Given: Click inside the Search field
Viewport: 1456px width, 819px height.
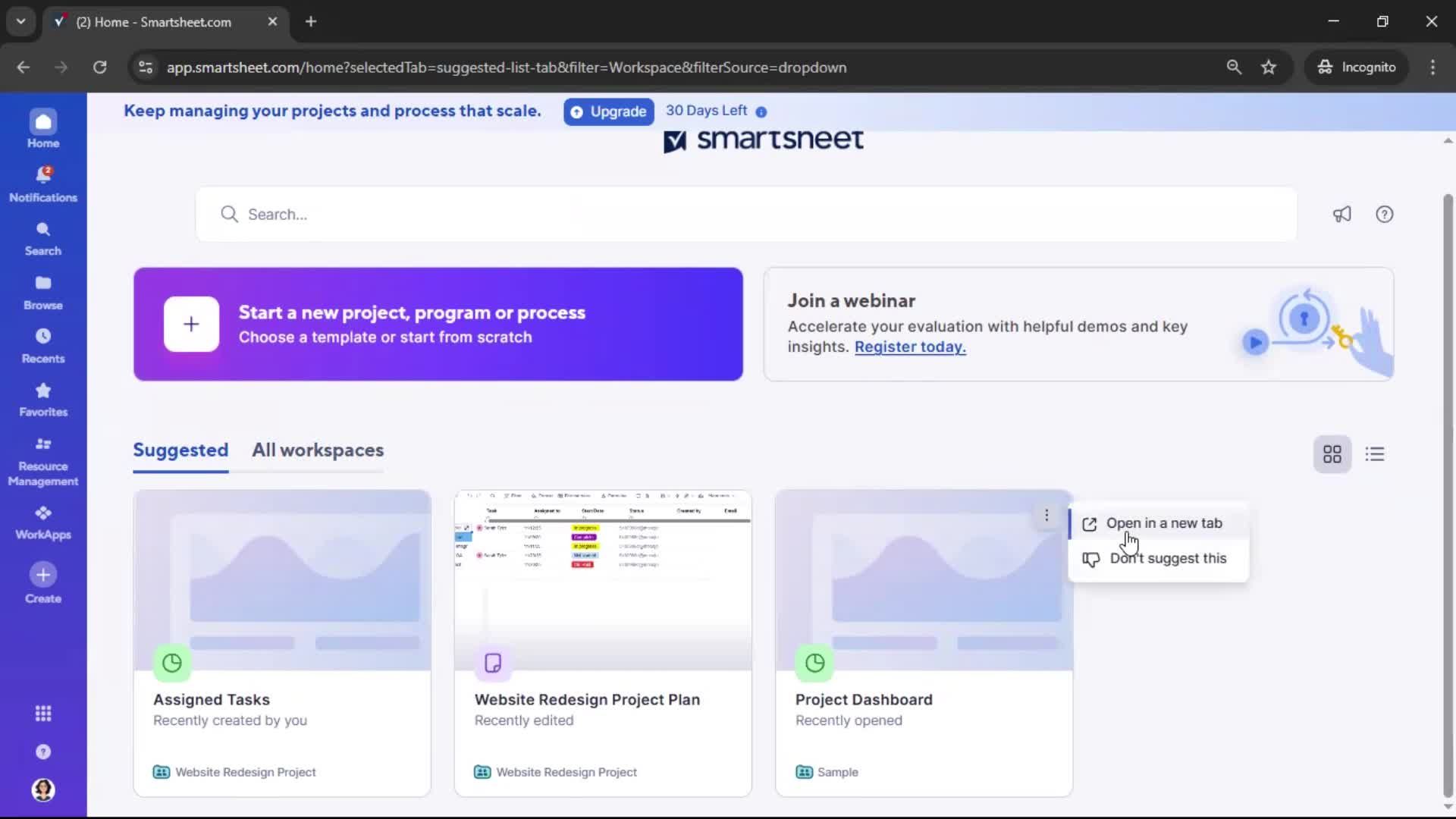Looking at the screenshot, I should (x=531, y=215).
